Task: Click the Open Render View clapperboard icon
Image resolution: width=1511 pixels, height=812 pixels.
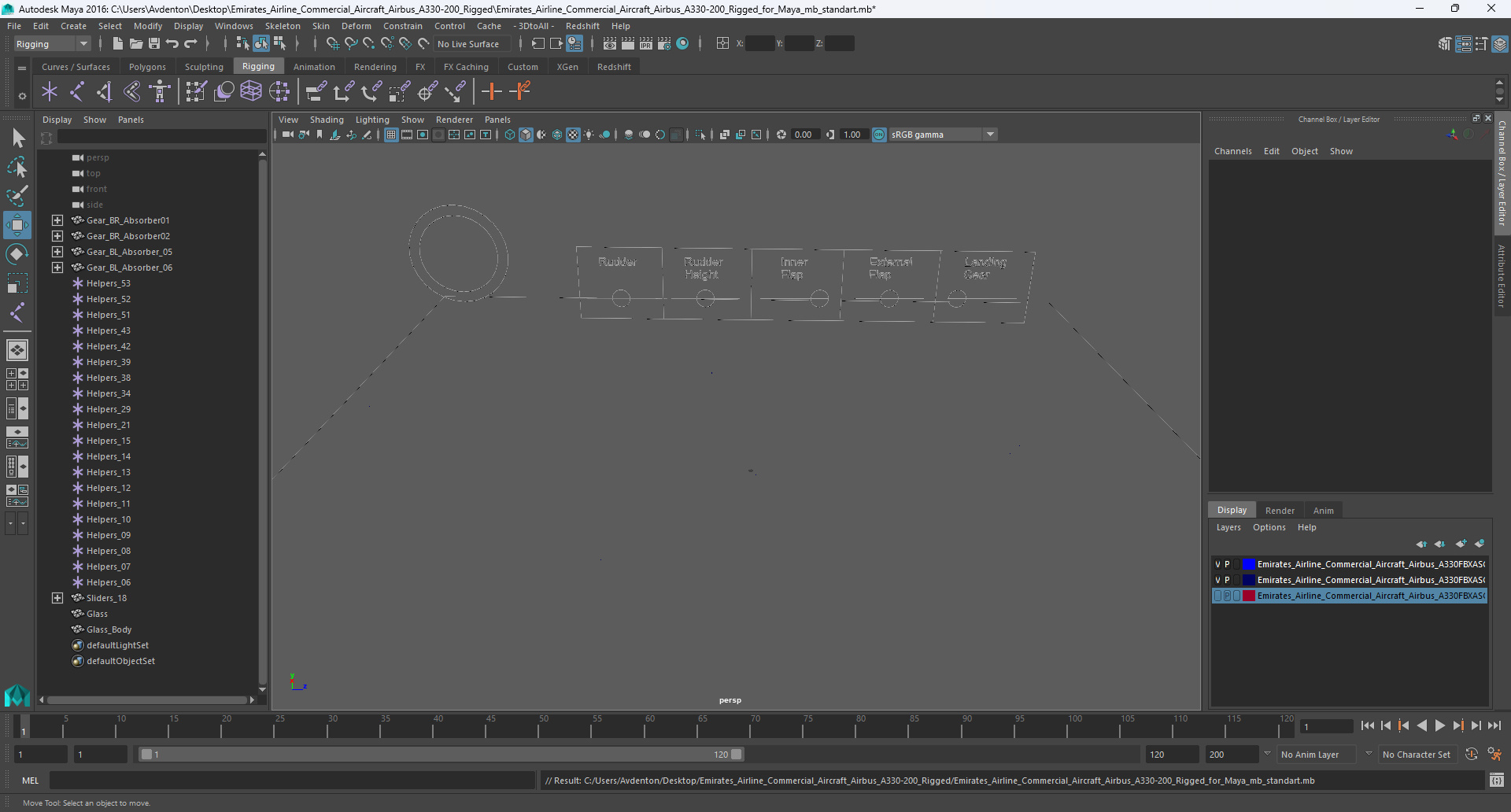Action: tap(609, 44)
